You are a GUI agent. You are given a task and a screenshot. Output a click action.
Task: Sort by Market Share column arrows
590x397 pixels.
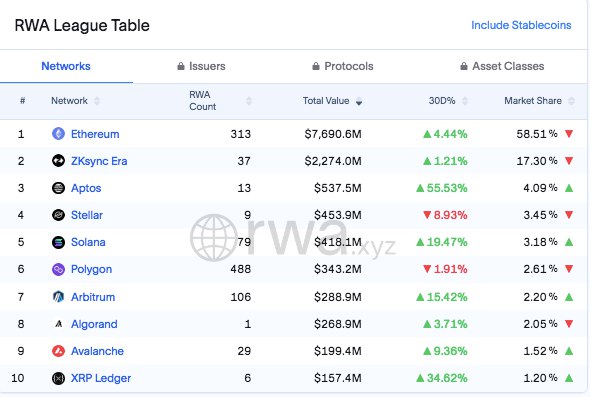point(572,101)
